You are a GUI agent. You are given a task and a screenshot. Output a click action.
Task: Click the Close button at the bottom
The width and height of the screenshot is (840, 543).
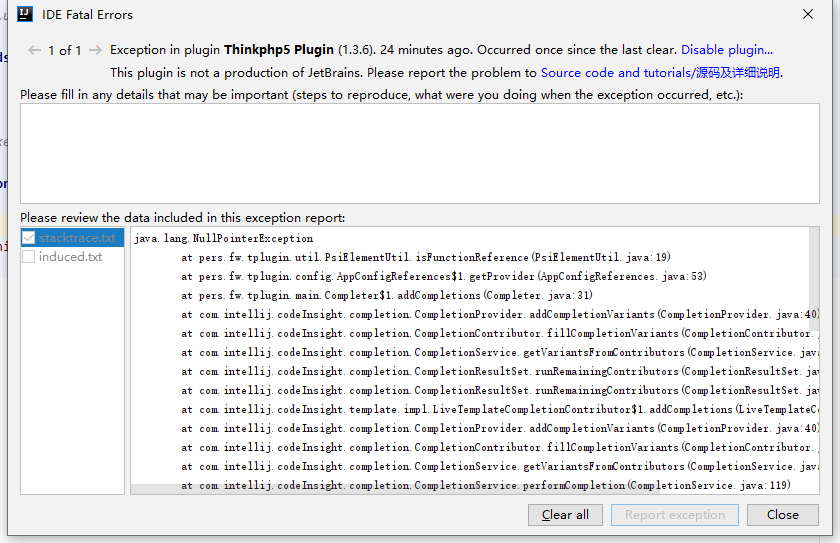click(783, 515)
